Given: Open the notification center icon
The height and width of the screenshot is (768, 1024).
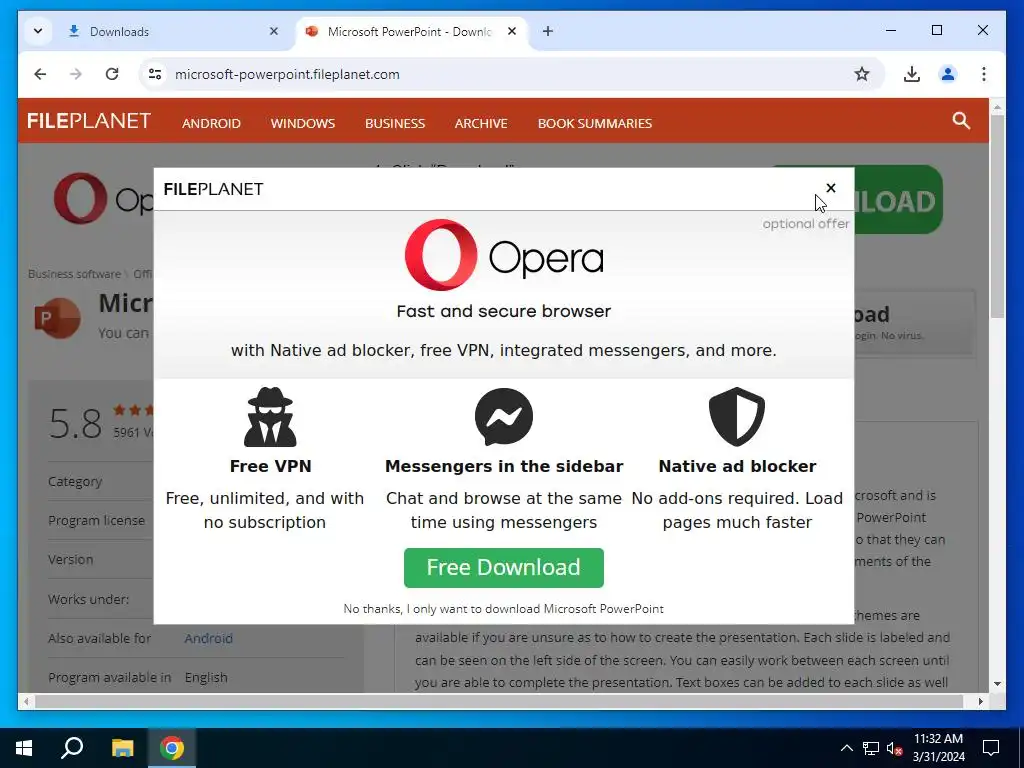Looking at the screenshot, I should coord(991,748).
